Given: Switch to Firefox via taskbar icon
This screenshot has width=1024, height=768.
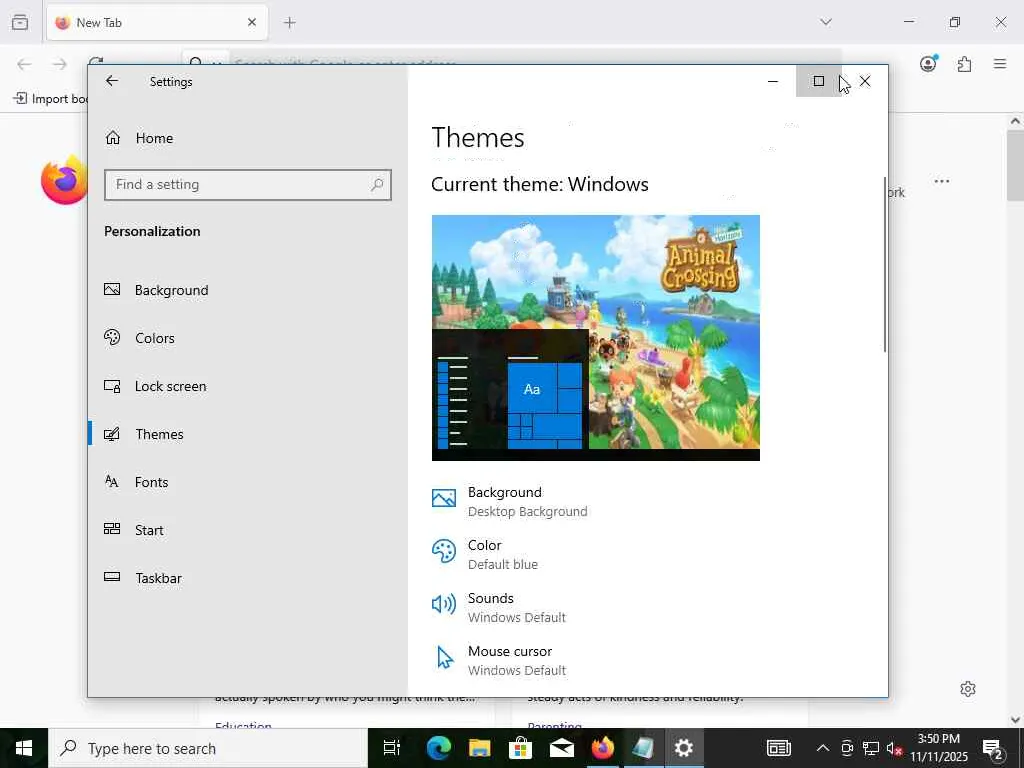Looking at the screenshot, I should [602, 748].
